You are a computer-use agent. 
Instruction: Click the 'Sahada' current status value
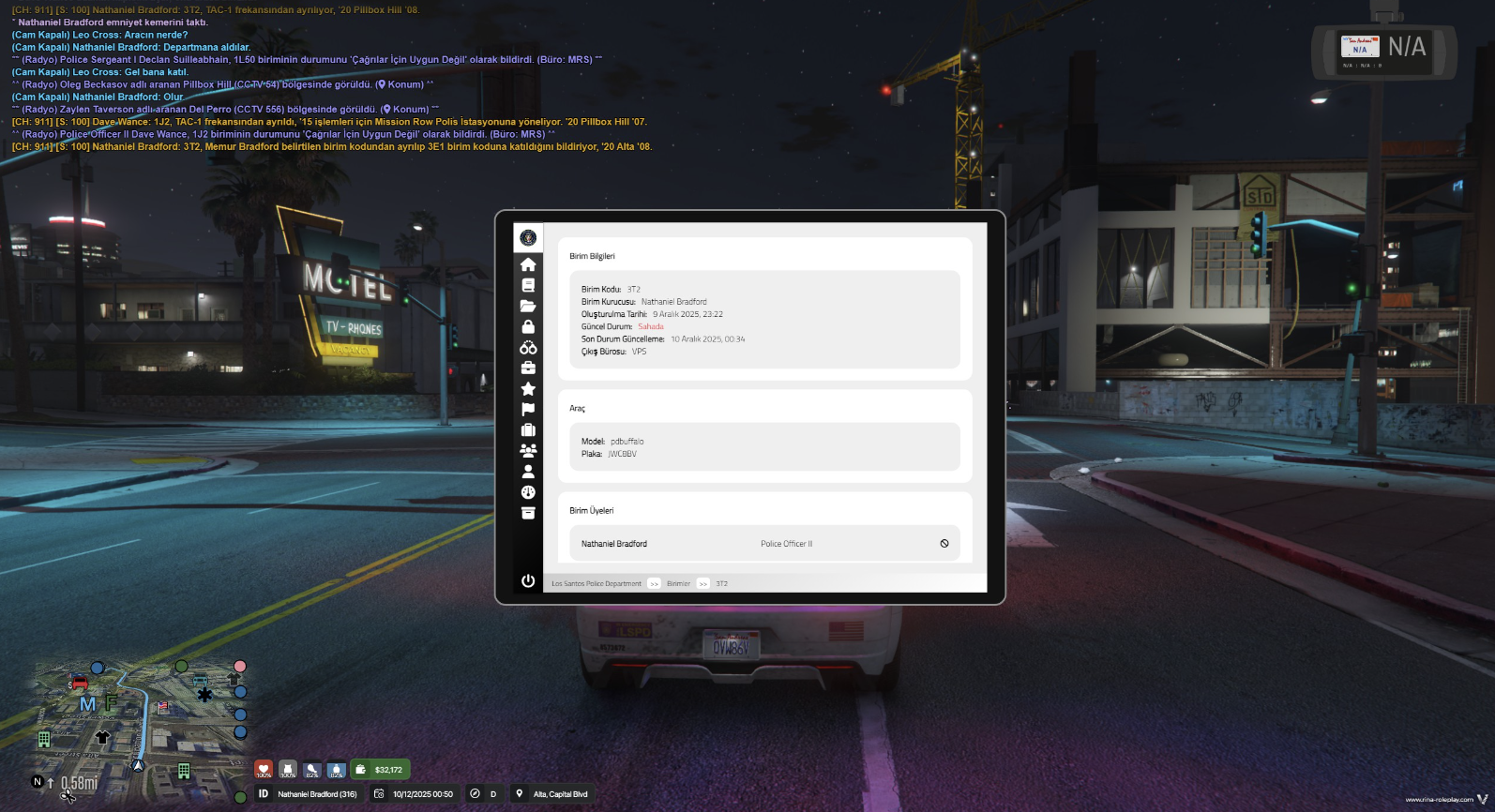tap(651, 326)
